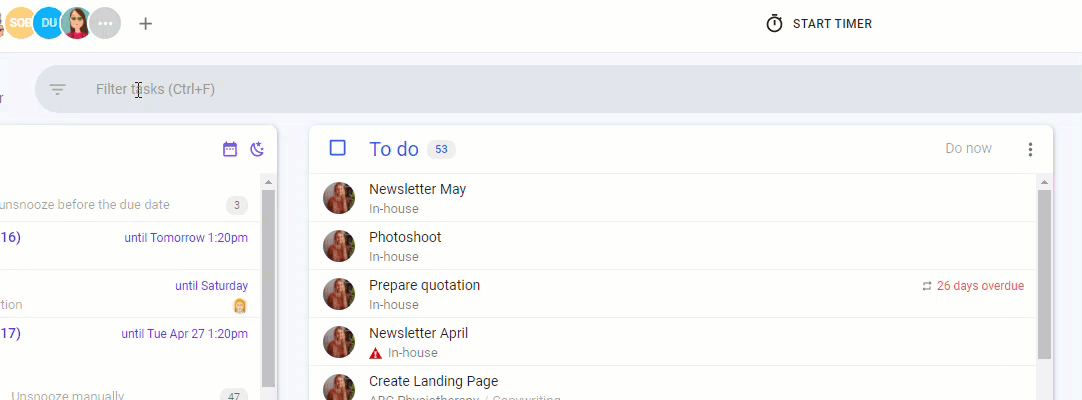
Task: Click the moon snooze icon
Action: pos(257,149)
